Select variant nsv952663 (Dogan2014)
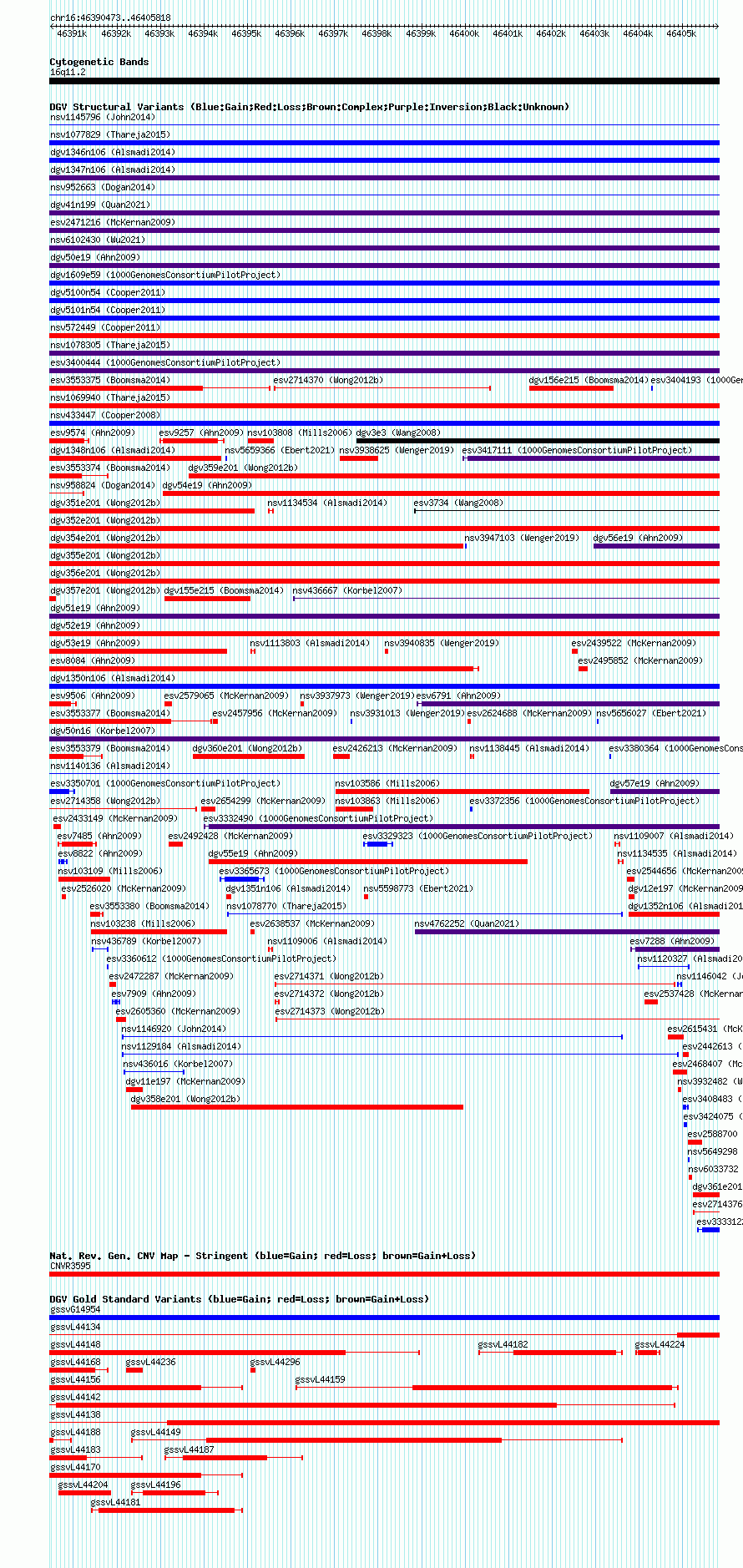Image resolution: width=743 pixels, height=1568 pixels. pyautogui.click(x=103, y=187)
